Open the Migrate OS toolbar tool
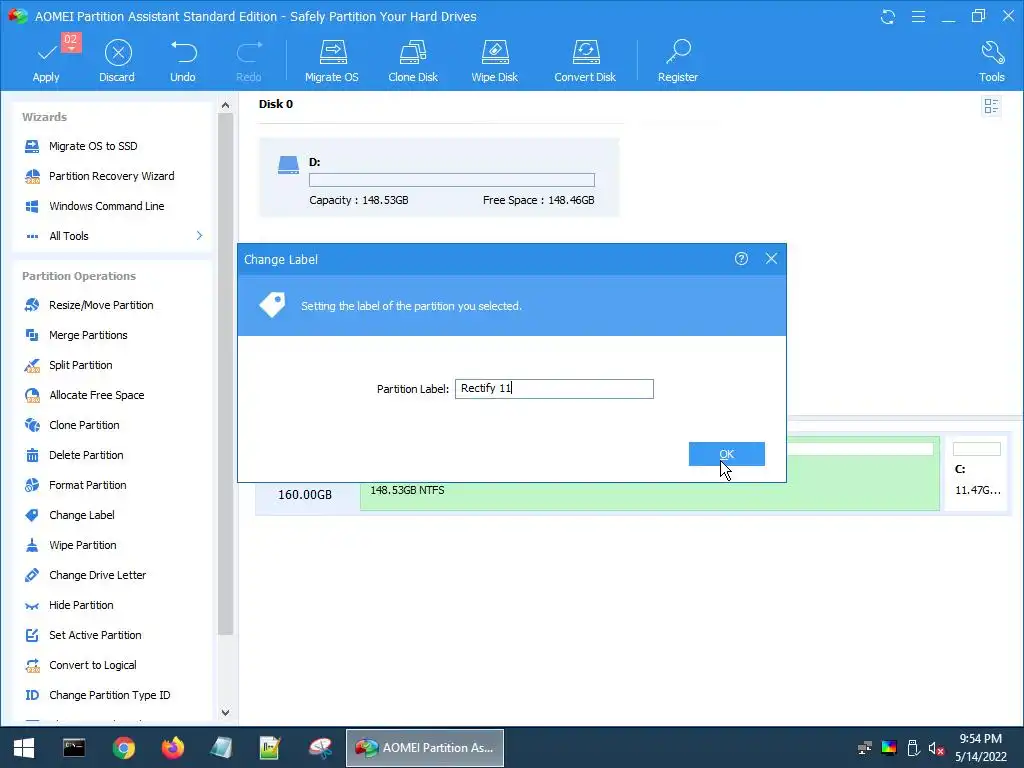This screenshot has width=1024, height=768. 332,62
